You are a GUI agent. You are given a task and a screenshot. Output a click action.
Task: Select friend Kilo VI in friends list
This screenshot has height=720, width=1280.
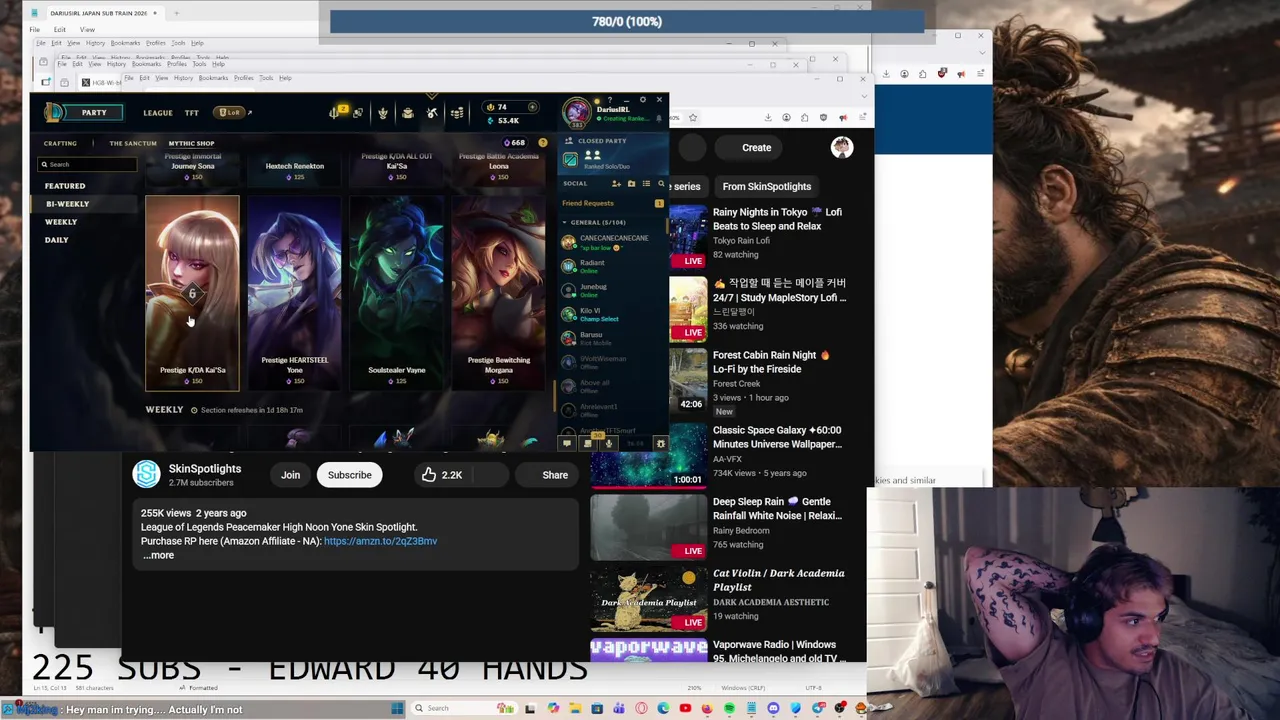[x=612, y=314]
